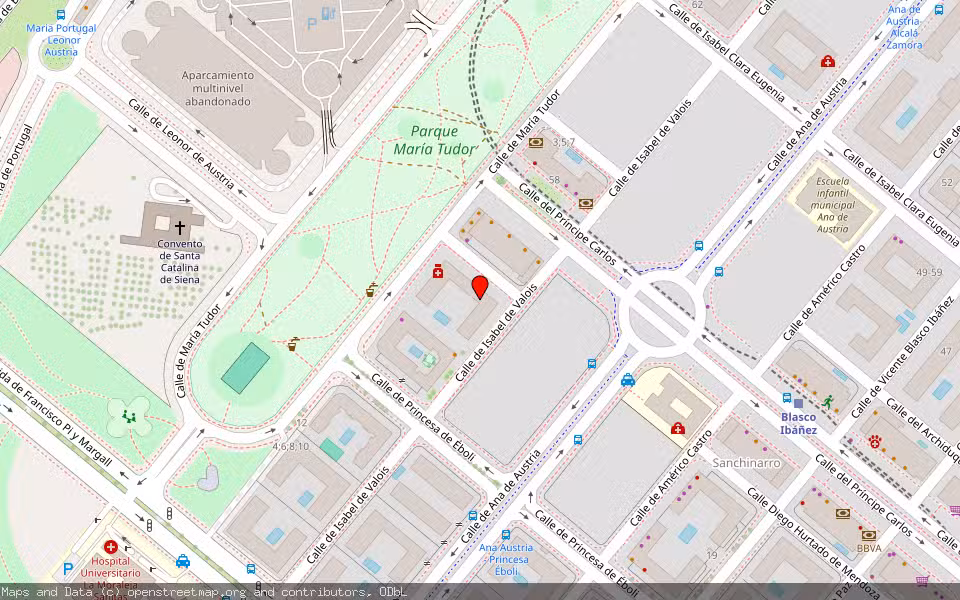Click Blasco Ibáñez metro station square icon
Viewport: 960px width, 600px height.
(x=798, y=403)
